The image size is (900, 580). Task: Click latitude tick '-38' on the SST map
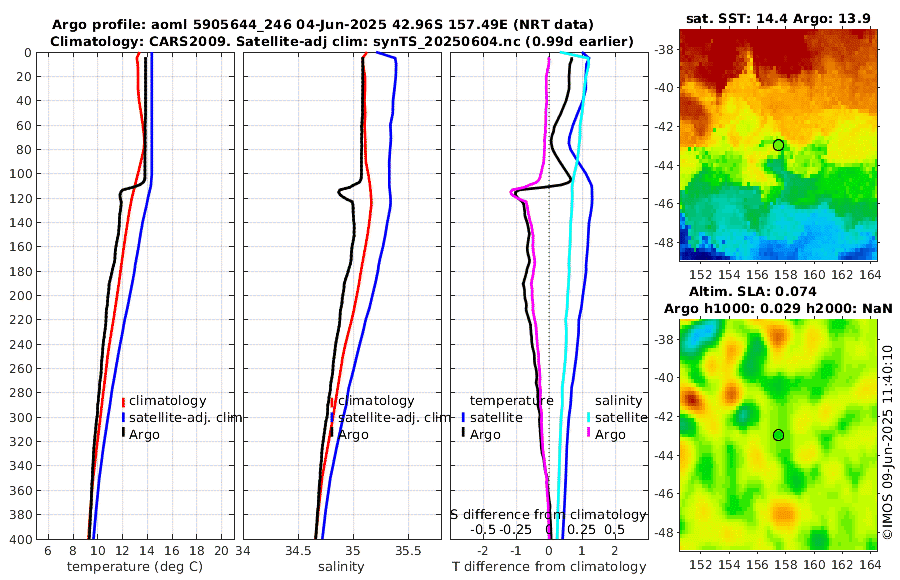point(664,49)
